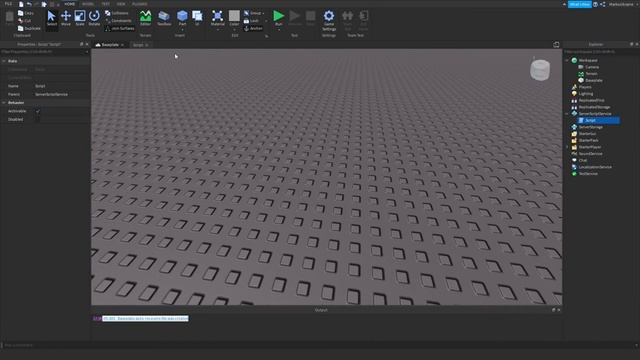The height and width of the screenshot is (360, 640).
Task: Toggle Constraints option
Action: point(118,20)
